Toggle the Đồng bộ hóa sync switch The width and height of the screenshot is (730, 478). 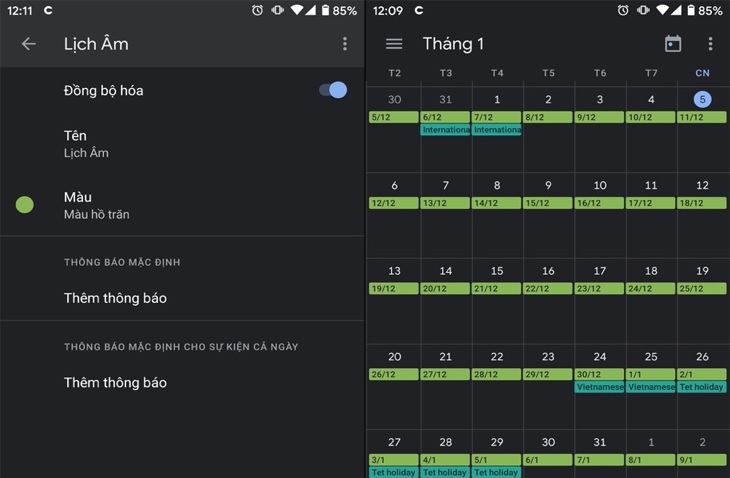point(333,90)
